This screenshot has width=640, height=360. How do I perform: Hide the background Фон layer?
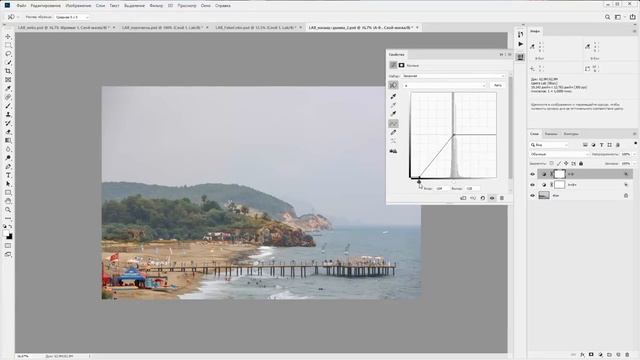pos(532,196)
